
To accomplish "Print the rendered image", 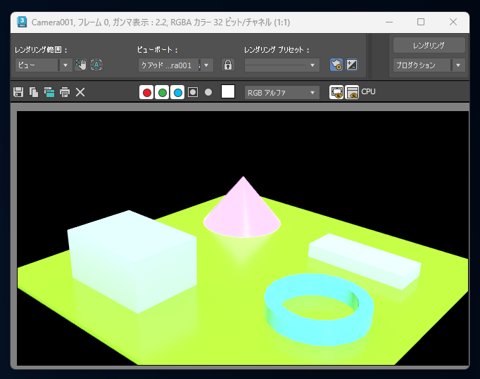I will tap(65, 92).
